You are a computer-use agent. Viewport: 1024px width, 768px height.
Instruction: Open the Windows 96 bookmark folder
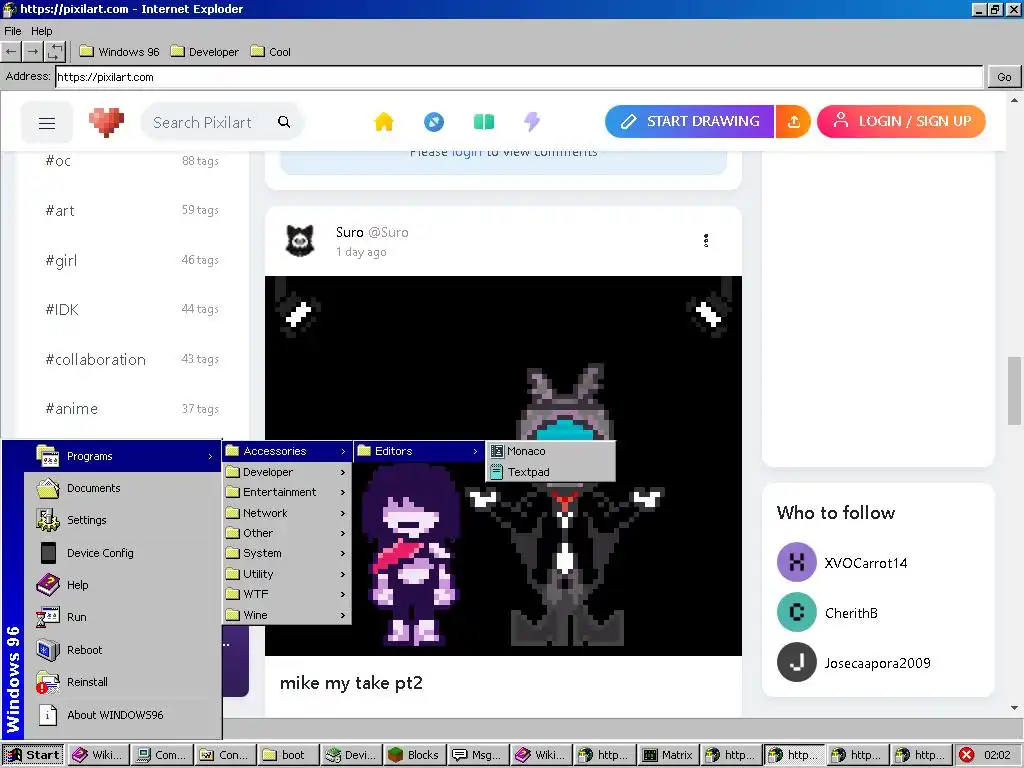pyautogui.click(x=120, y=52)
